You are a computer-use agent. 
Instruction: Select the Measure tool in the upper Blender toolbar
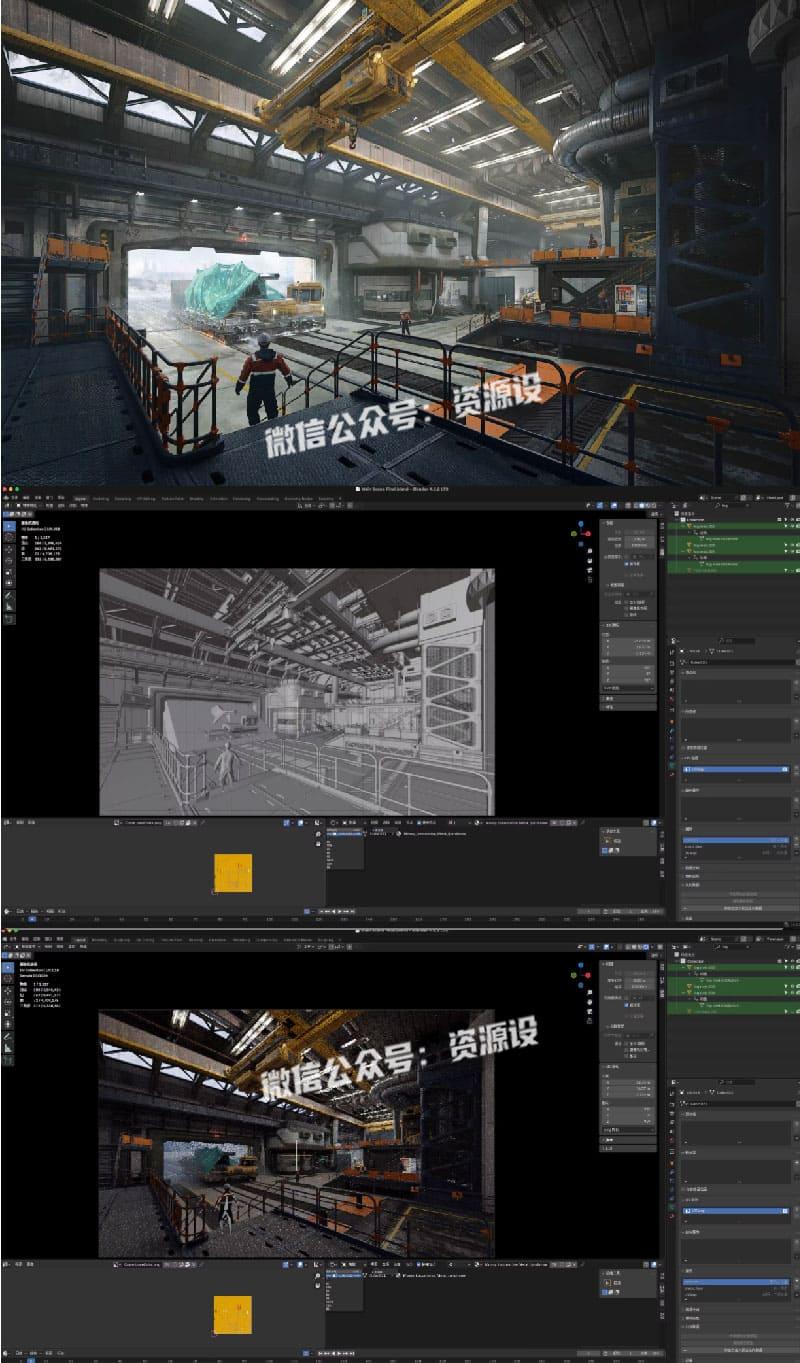(9, 606)
